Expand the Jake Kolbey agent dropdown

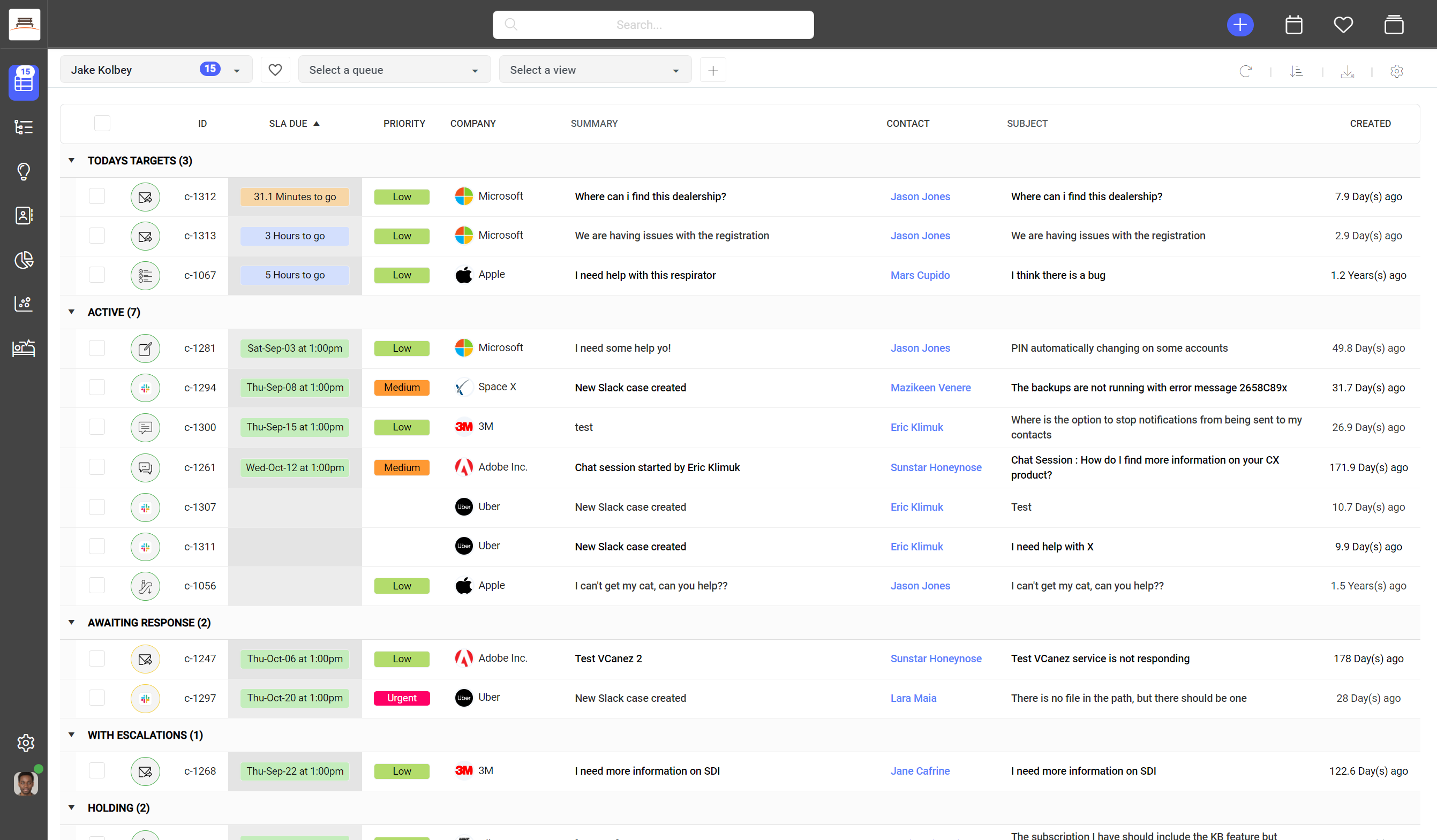tap(236, 69)
